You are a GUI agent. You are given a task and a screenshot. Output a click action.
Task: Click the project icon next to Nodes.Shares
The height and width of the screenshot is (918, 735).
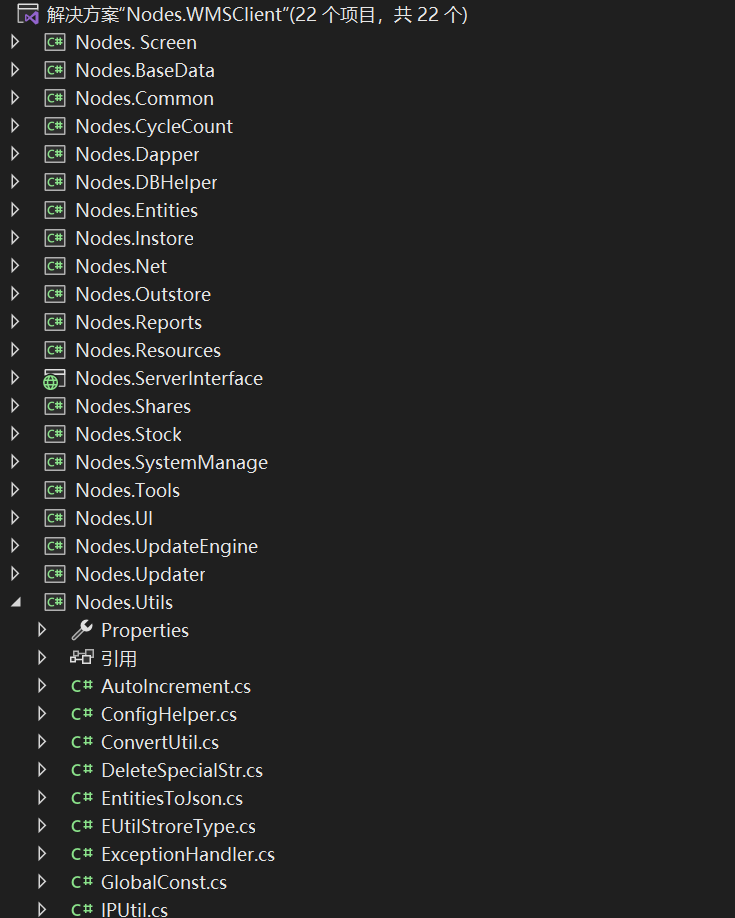click(55, 406)
